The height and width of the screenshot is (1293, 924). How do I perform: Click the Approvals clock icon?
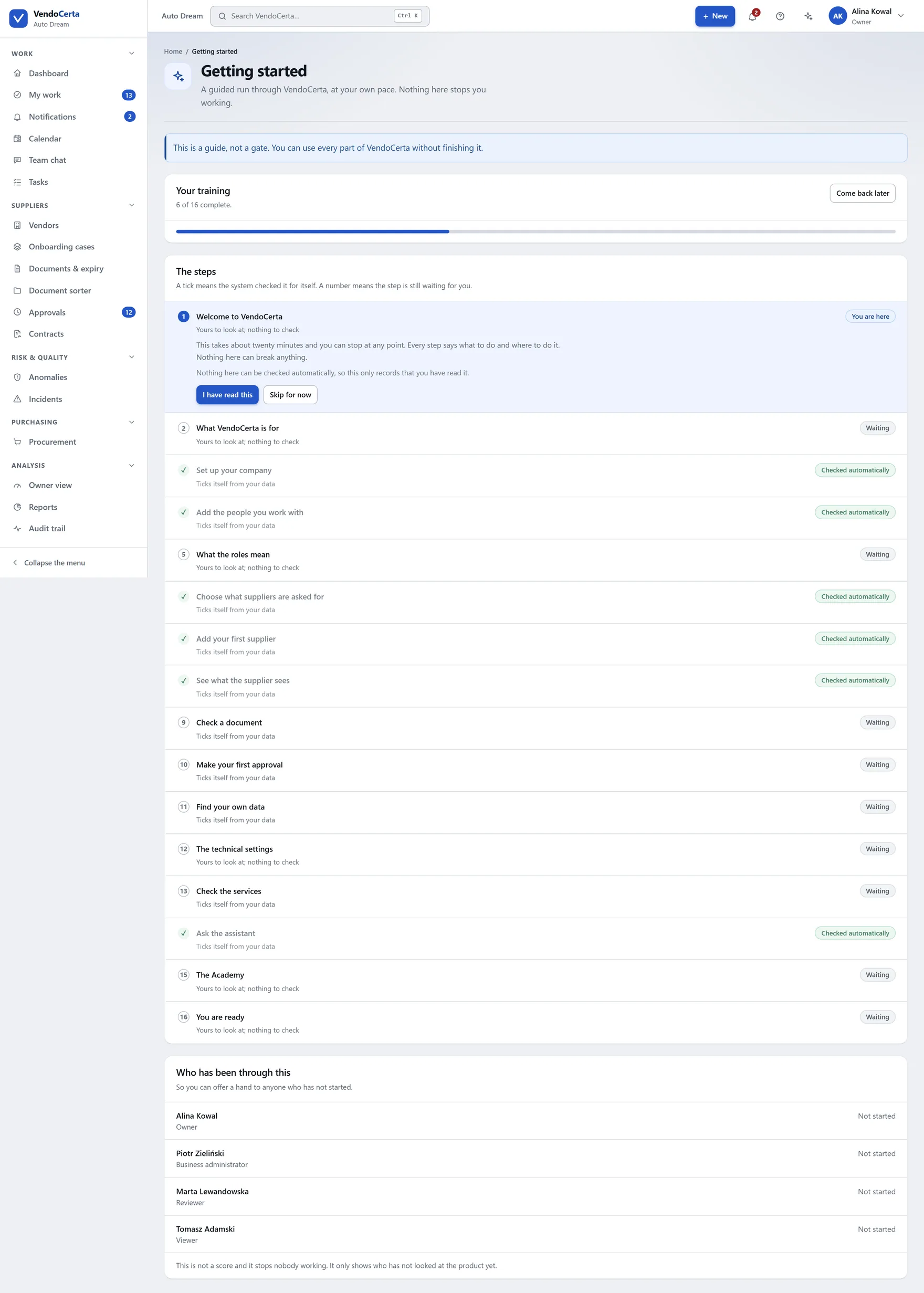click(17, 312)
